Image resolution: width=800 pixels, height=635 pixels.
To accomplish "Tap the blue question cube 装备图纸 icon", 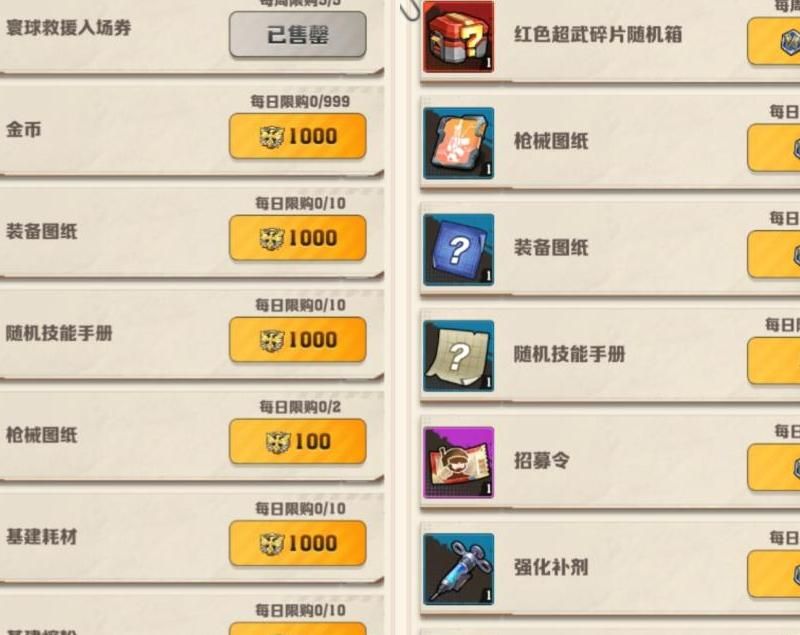I will pyautogui.click(x=458, y=249).
